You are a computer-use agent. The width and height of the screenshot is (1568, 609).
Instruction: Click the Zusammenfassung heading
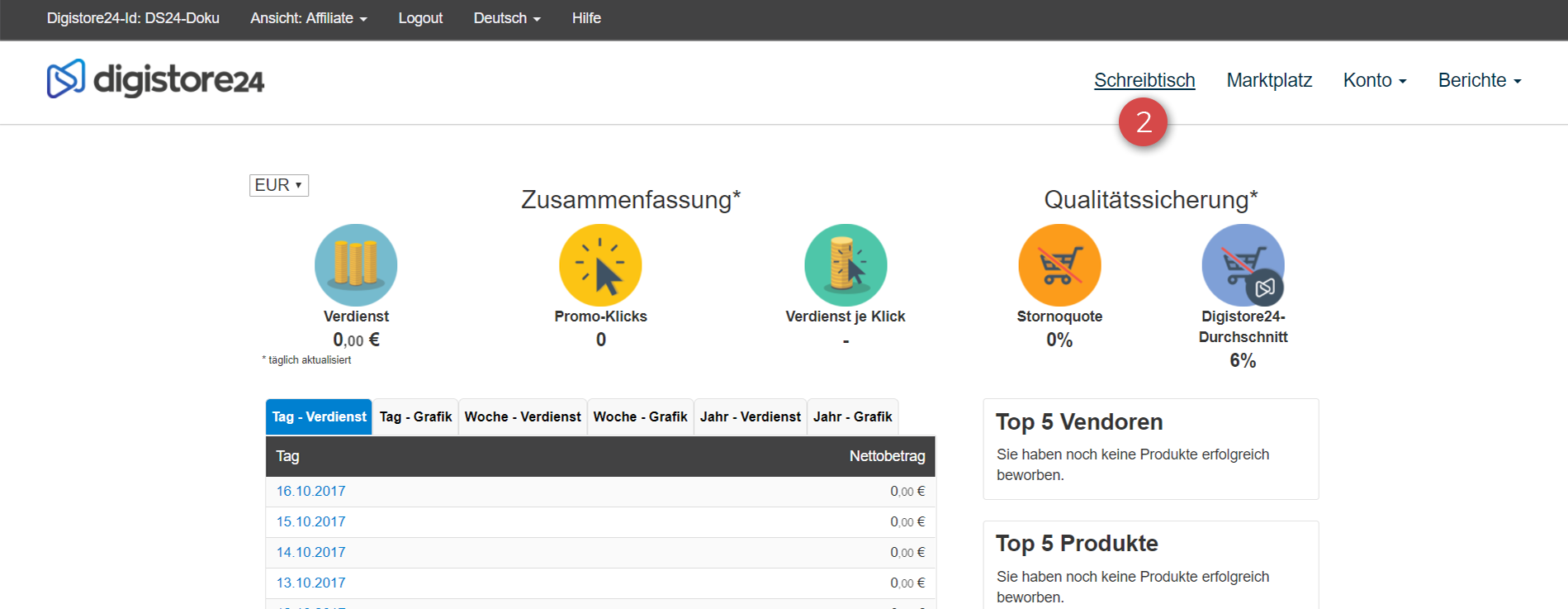click(631, 199)
